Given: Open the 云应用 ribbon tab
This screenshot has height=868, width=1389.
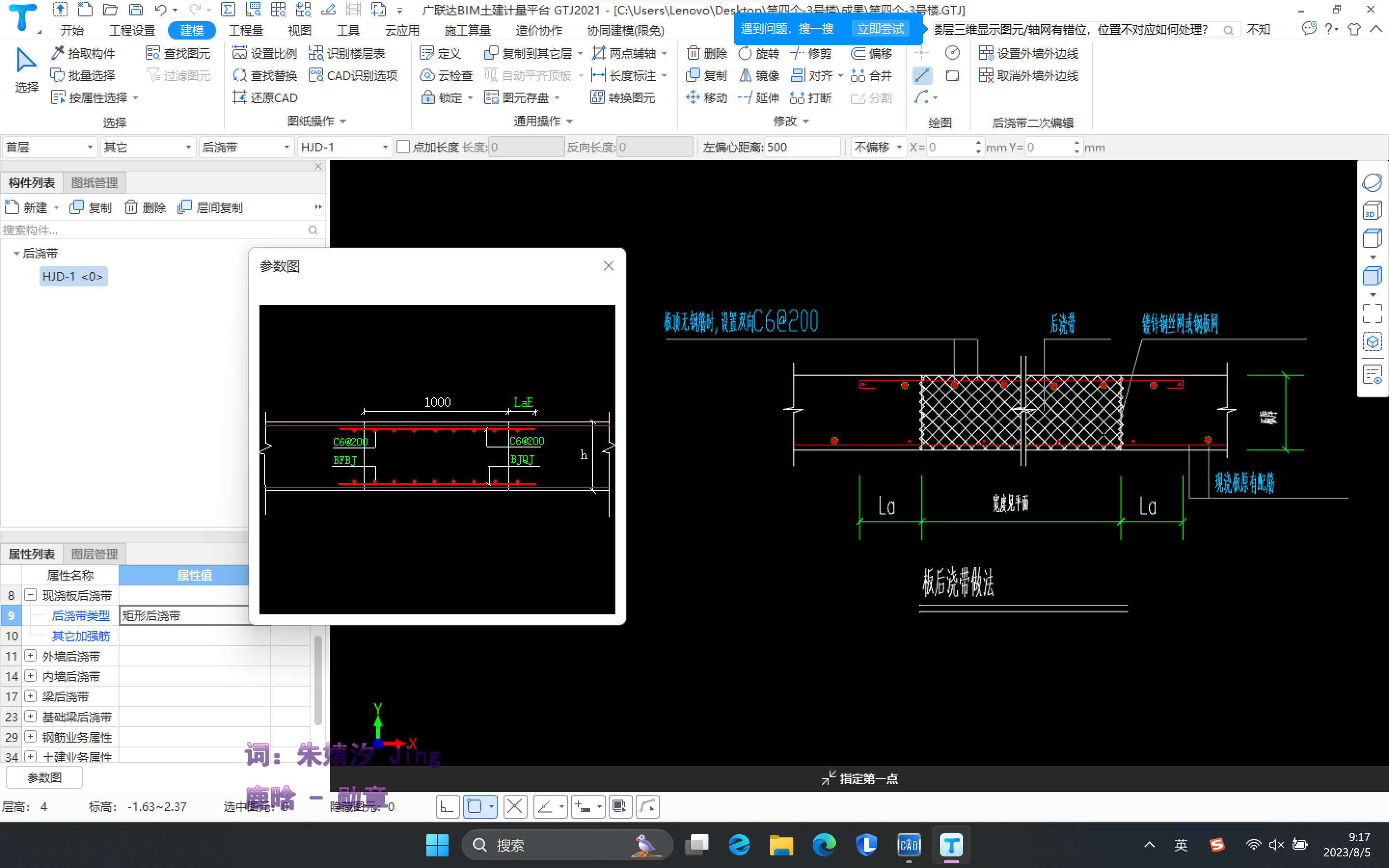Looking at the screenshot, I should pos(402,30).
